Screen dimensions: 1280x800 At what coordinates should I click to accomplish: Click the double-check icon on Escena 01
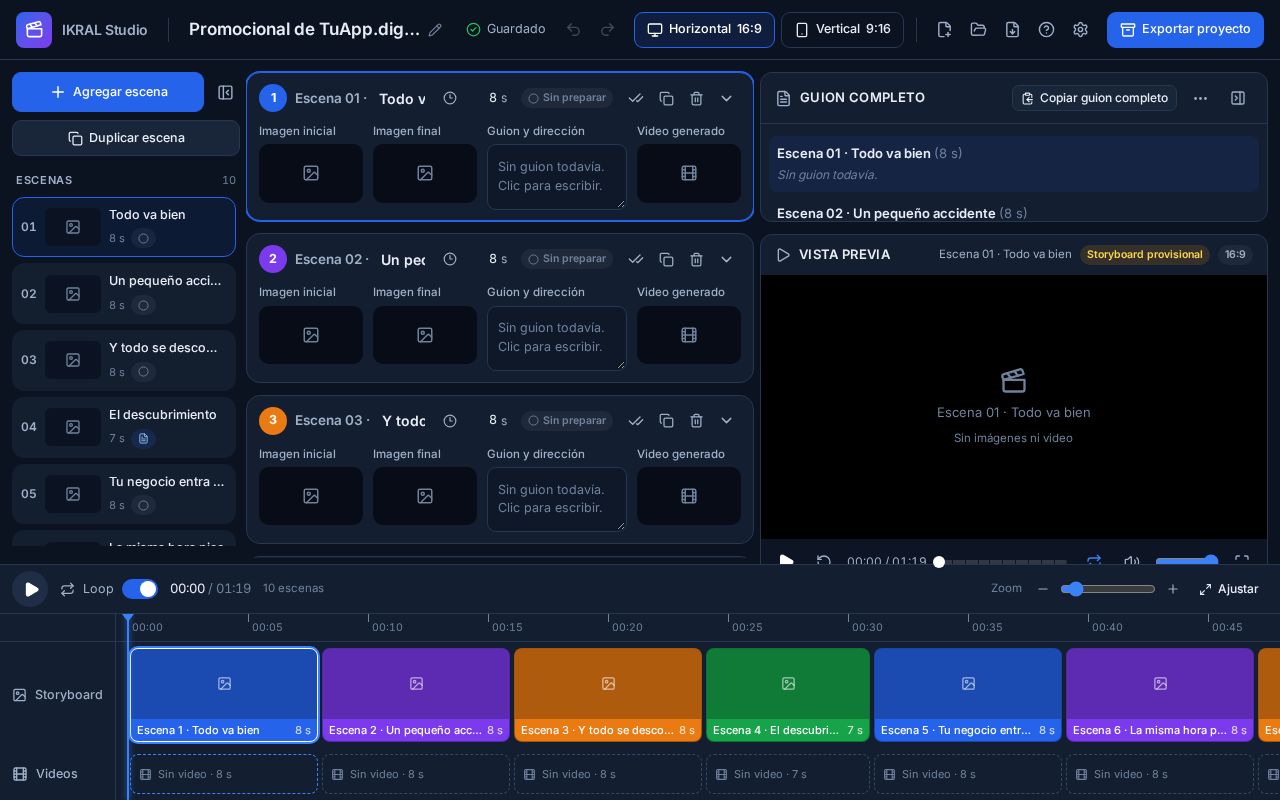pos(635,98)
